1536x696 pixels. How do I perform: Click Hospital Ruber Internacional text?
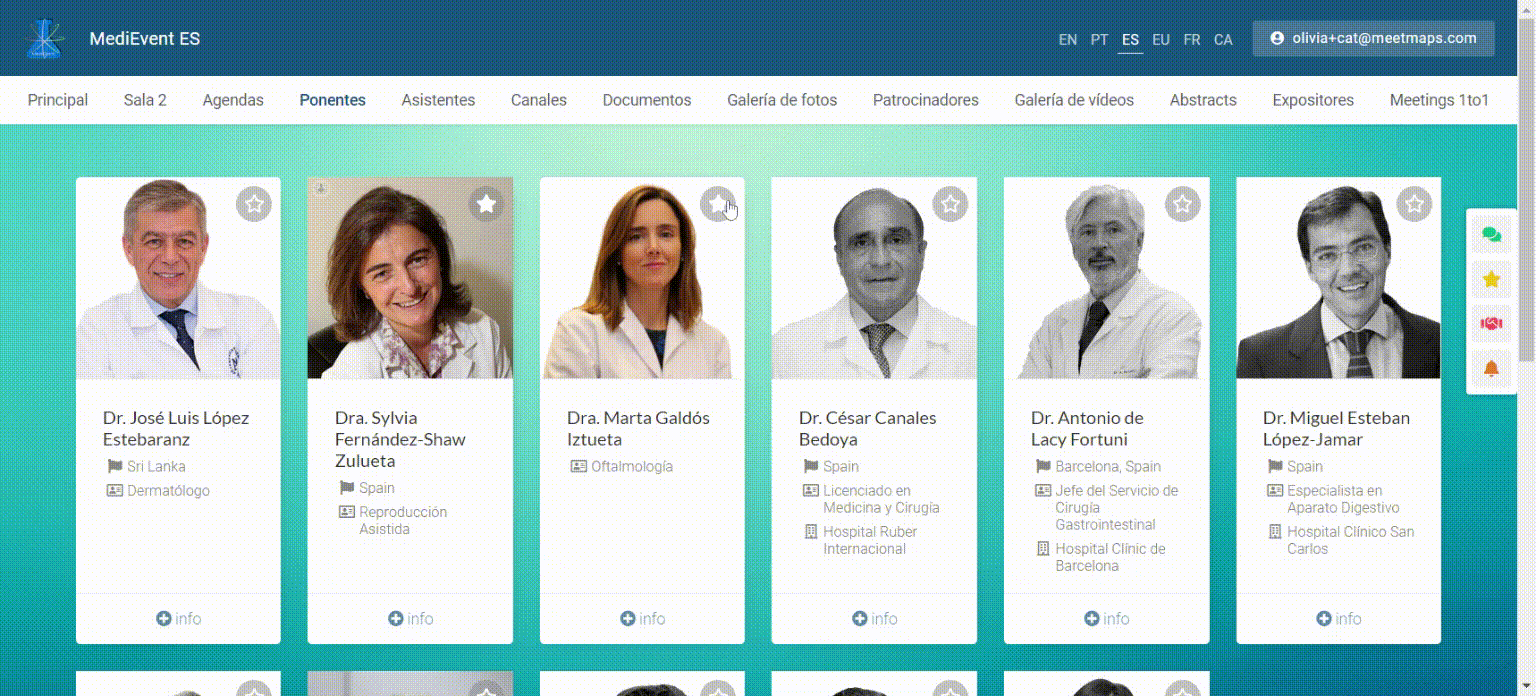pyautogui.click(x=870, y=540)
